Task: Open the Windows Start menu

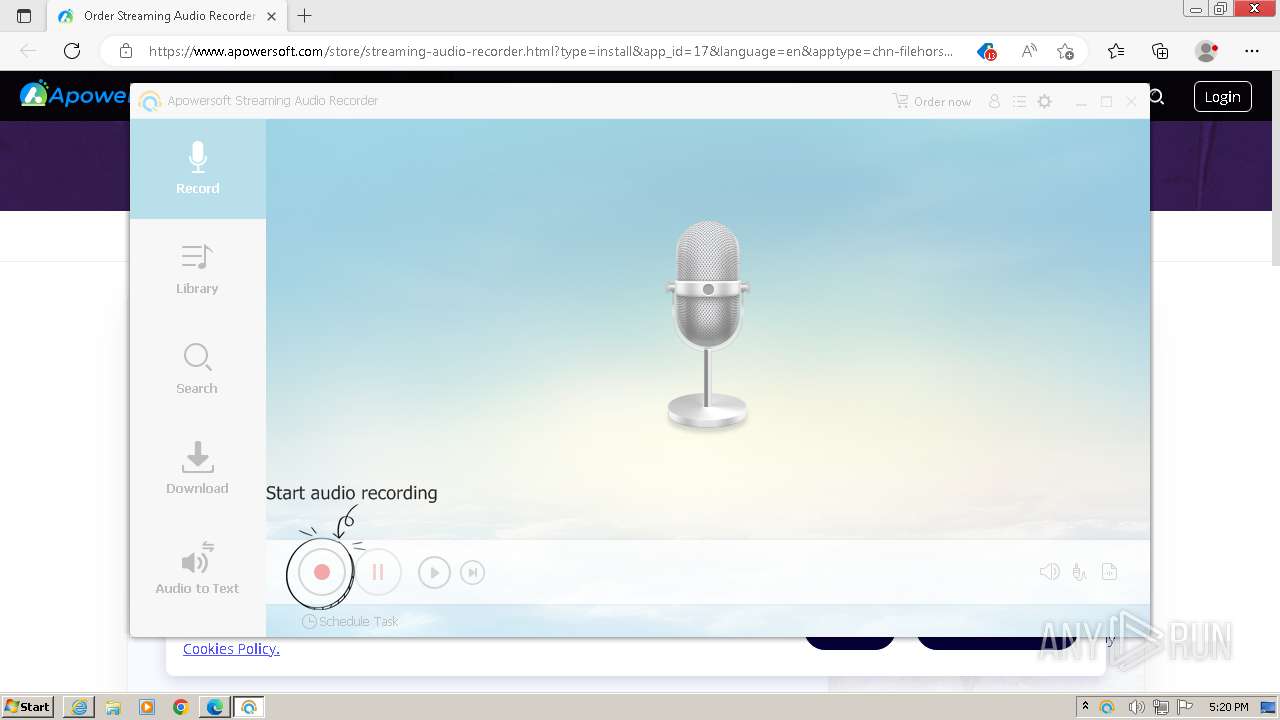Action: pos(28,707)
